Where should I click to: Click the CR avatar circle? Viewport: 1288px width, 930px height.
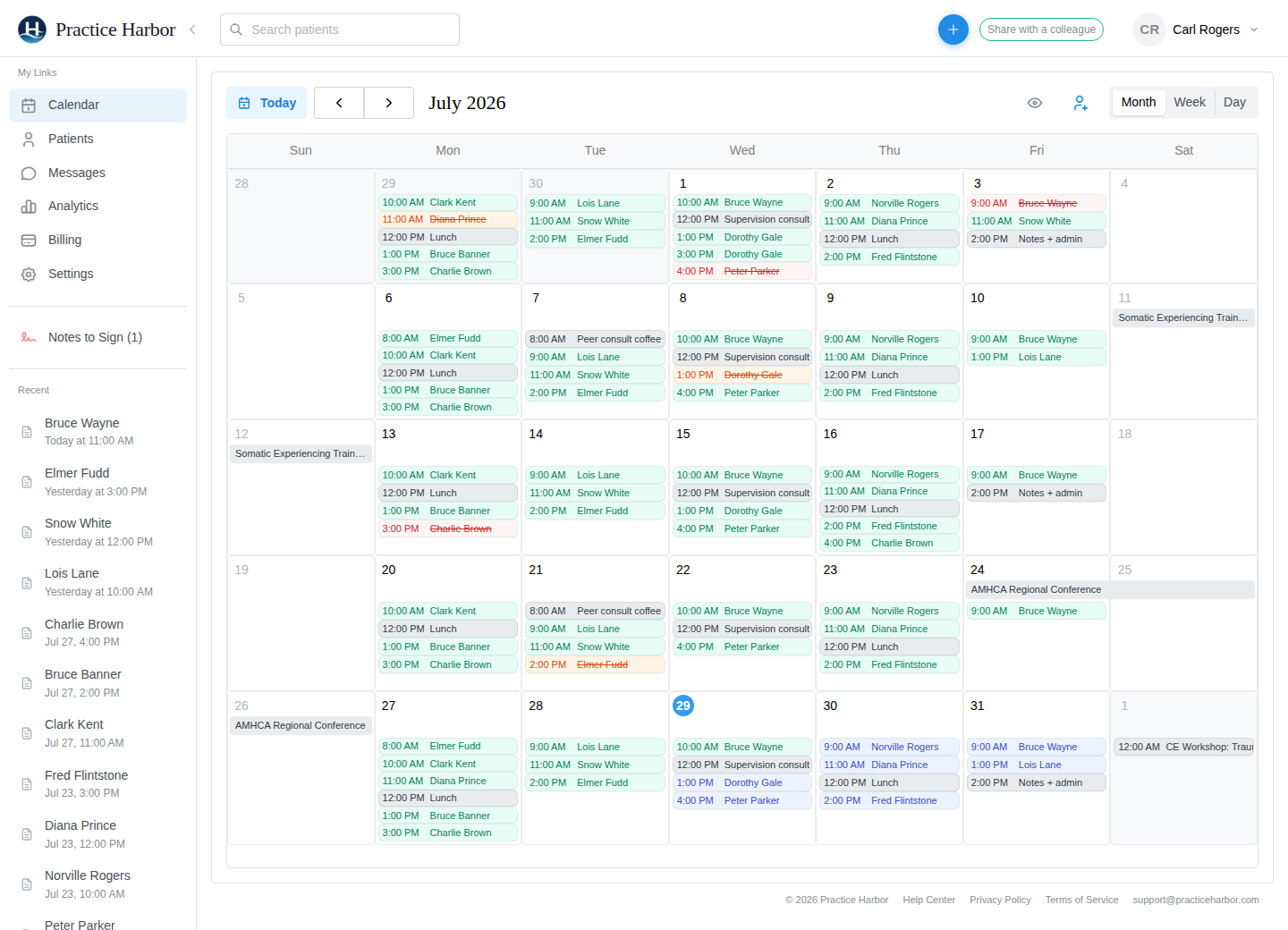[x=1149, y=30]
